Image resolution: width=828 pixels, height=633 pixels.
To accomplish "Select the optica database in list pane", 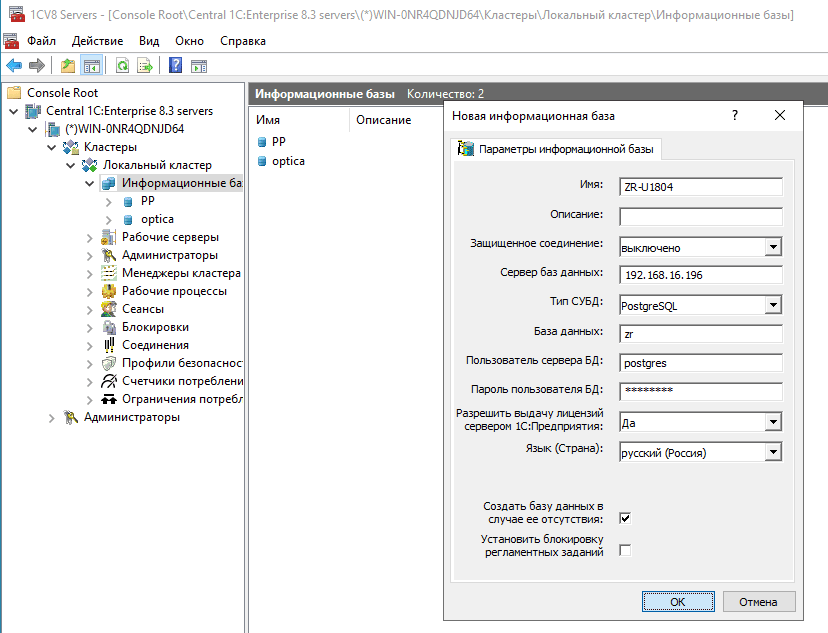I will coord(288,161).
